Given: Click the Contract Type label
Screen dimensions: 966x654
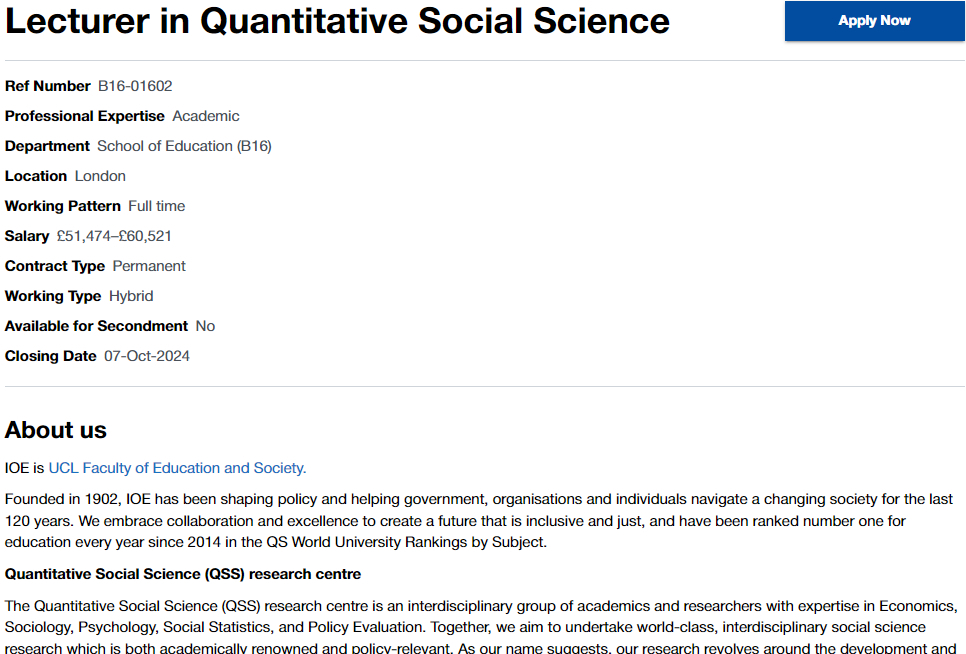Looking at the screenshot, I should 55,266.
